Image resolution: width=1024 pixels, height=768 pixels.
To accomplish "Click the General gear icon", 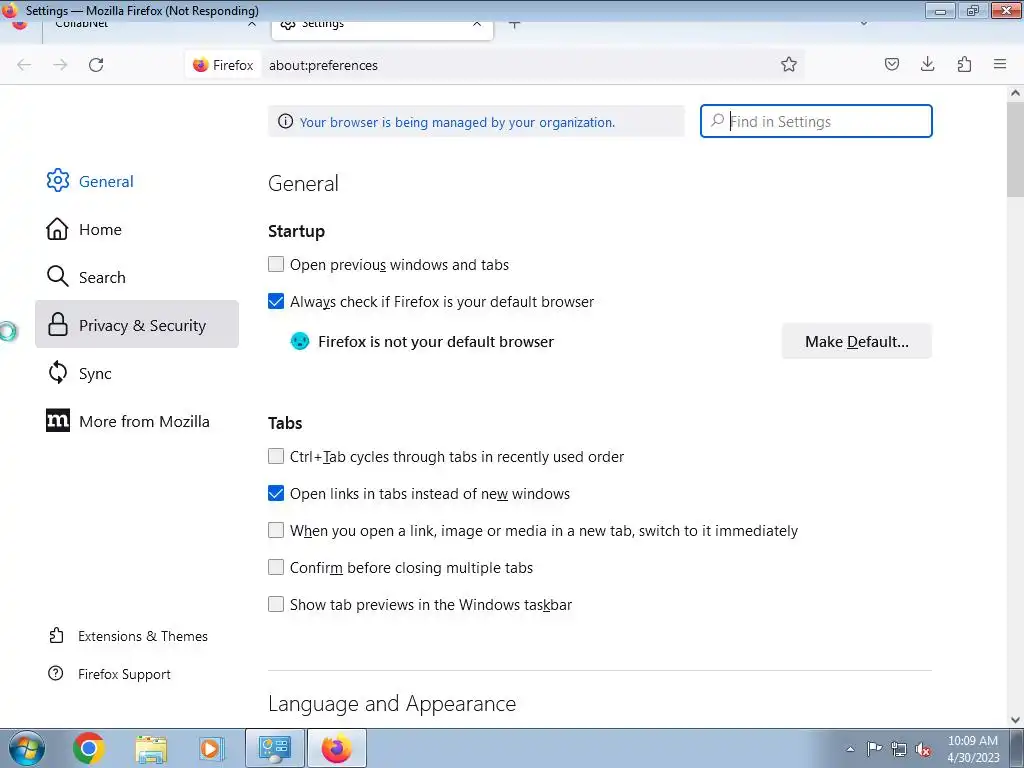I will 57,181.
